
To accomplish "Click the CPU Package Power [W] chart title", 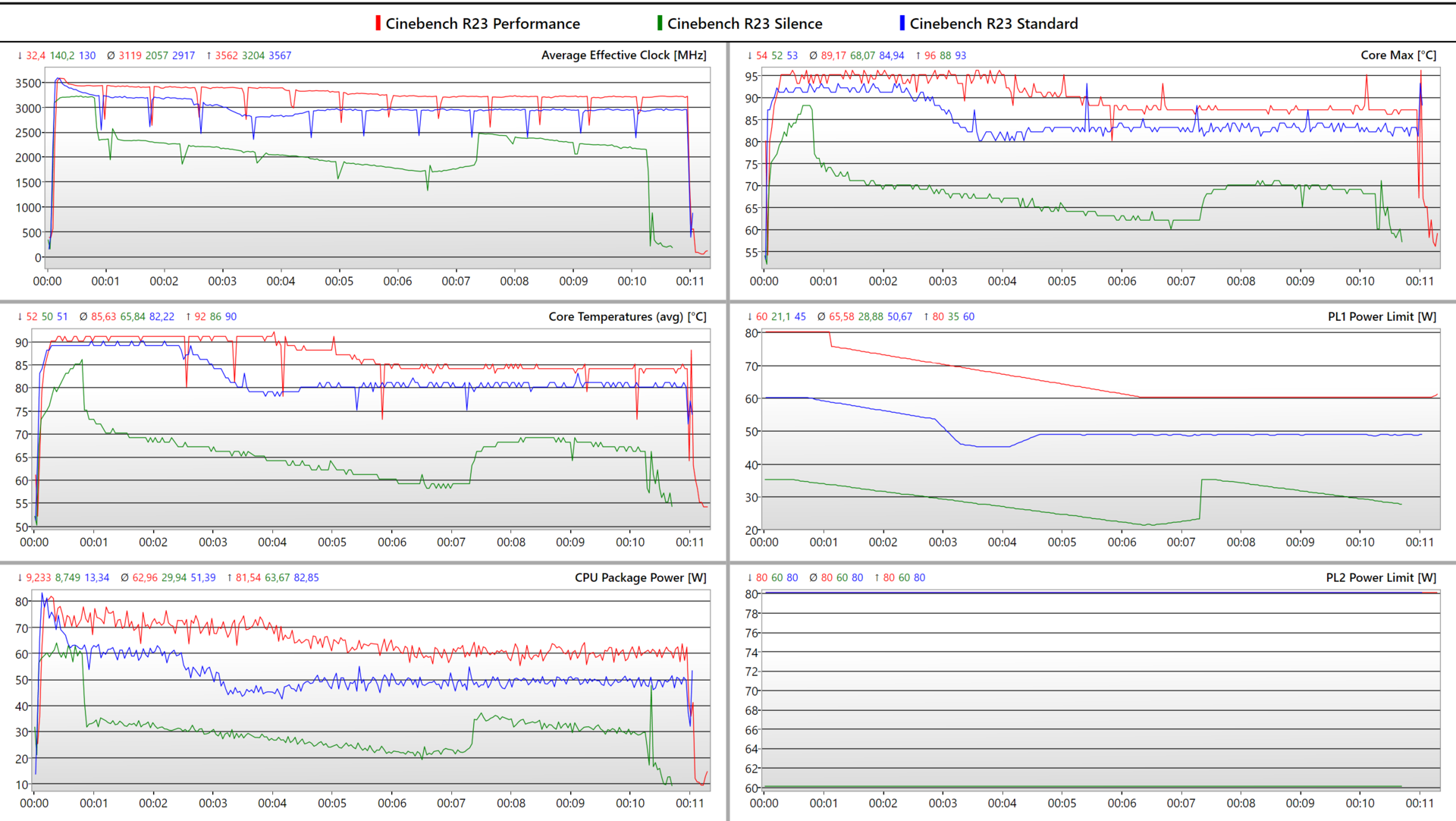I will pyautogui.click(x=640, y=577).
